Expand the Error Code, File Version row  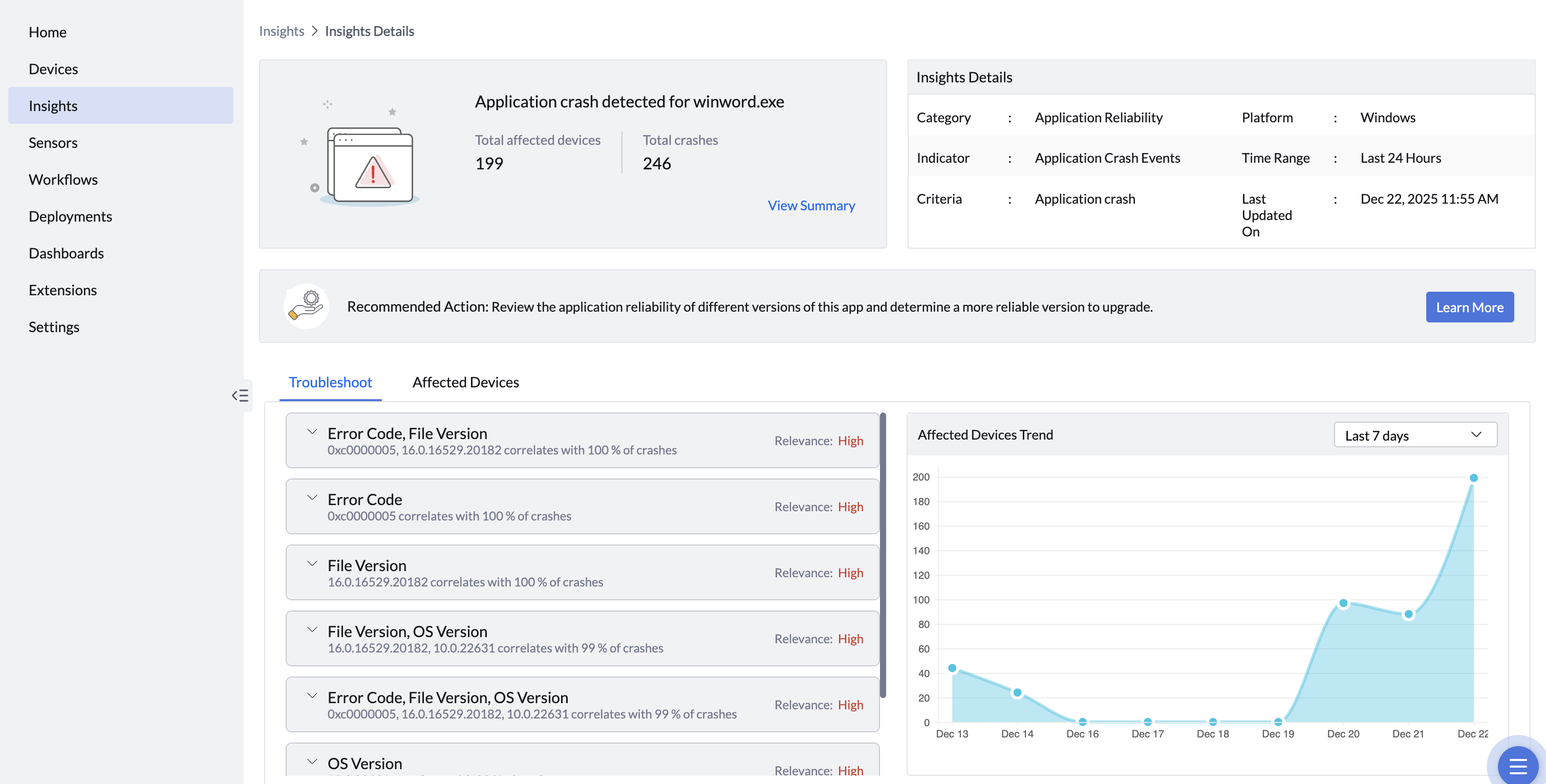(312, 432)
